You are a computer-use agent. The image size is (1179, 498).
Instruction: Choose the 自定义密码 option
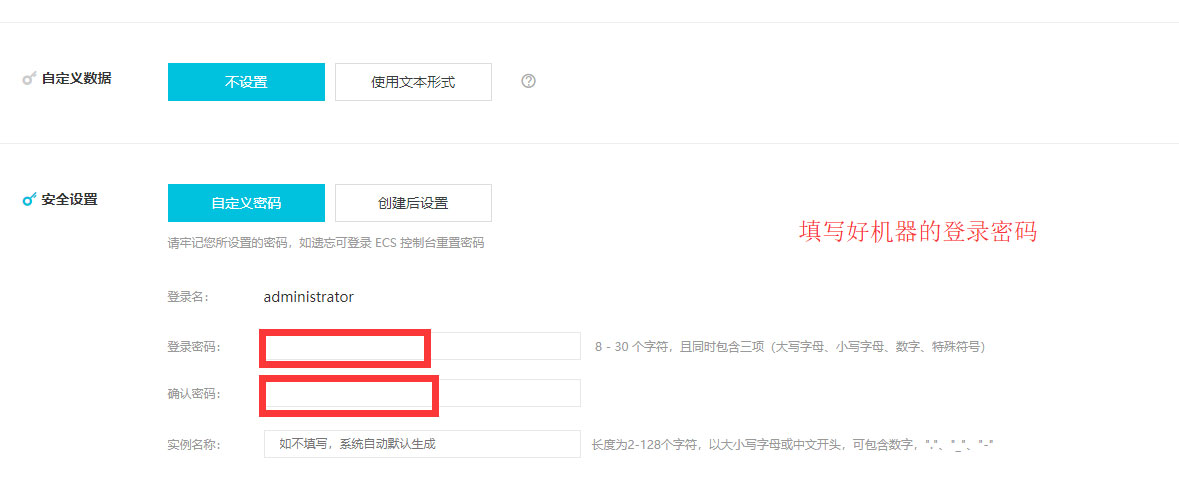(246, 203)
